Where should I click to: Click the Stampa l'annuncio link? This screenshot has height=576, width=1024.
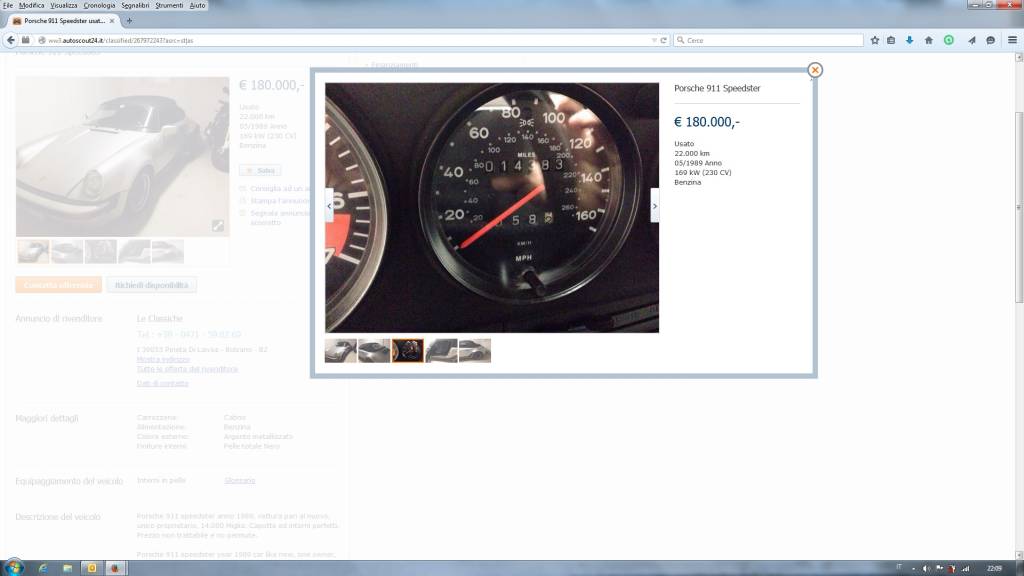click(280, 200)
